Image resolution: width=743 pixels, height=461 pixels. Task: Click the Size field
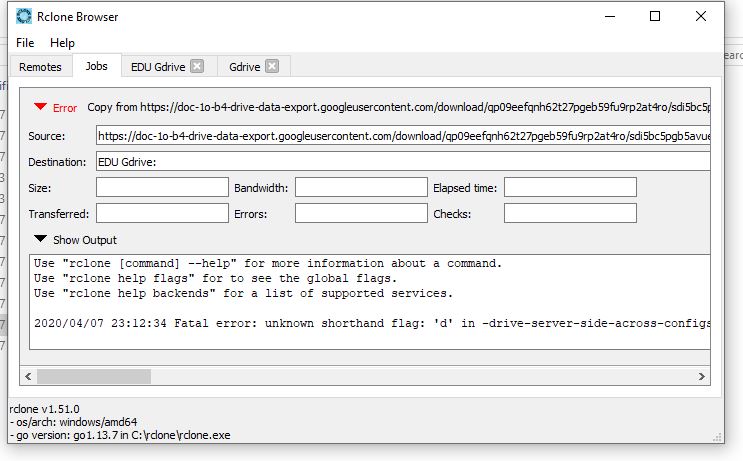[162, 188]
